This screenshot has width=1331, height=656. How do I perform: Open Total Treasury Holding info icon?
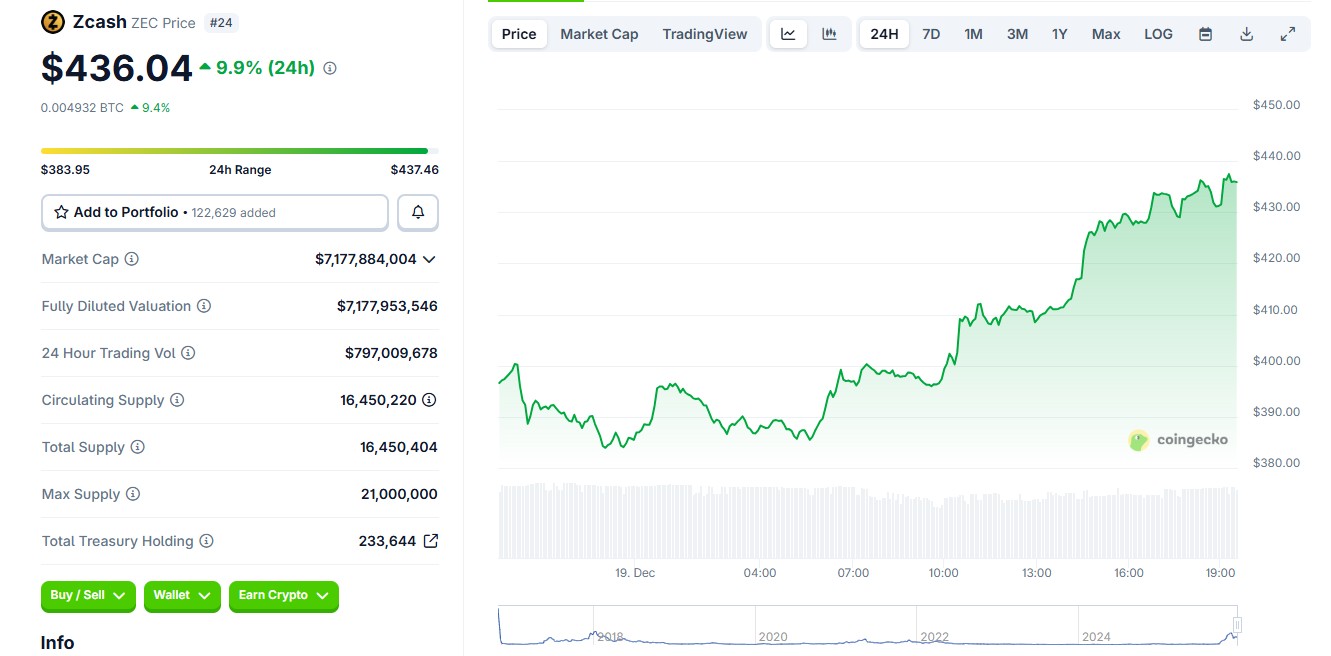pos(206,541)
